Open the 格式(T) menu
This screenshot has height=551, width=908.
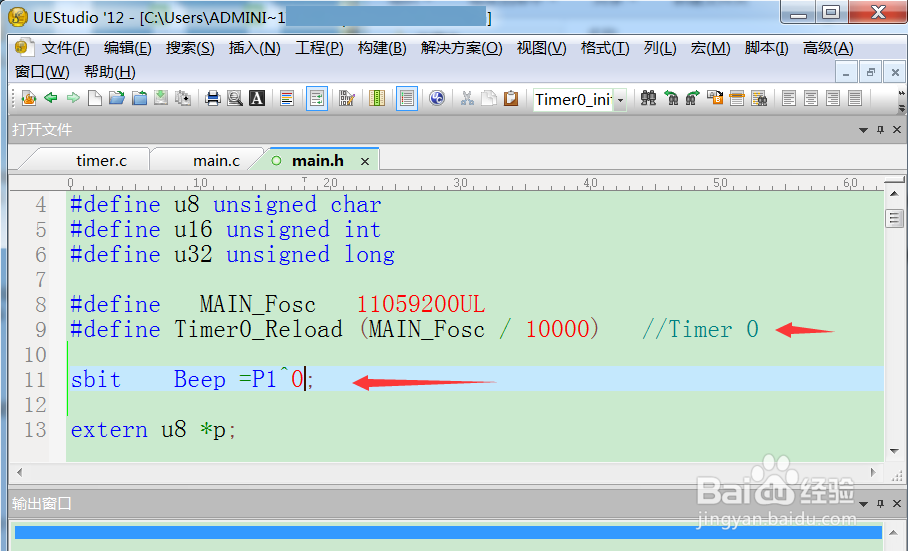(x=605, y=48)
